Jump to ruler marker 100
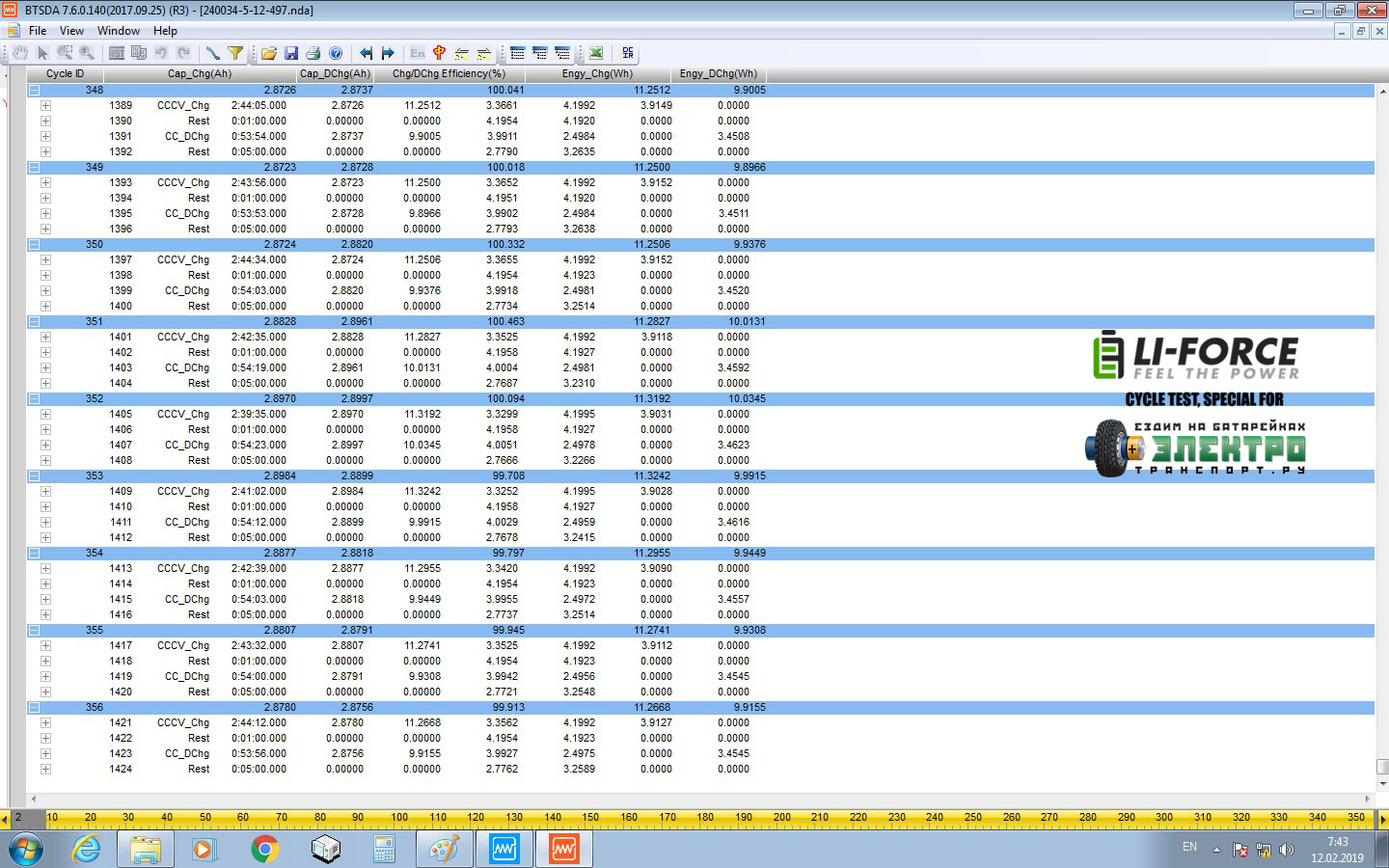The image size is (1389, 868). click(399, 818)
